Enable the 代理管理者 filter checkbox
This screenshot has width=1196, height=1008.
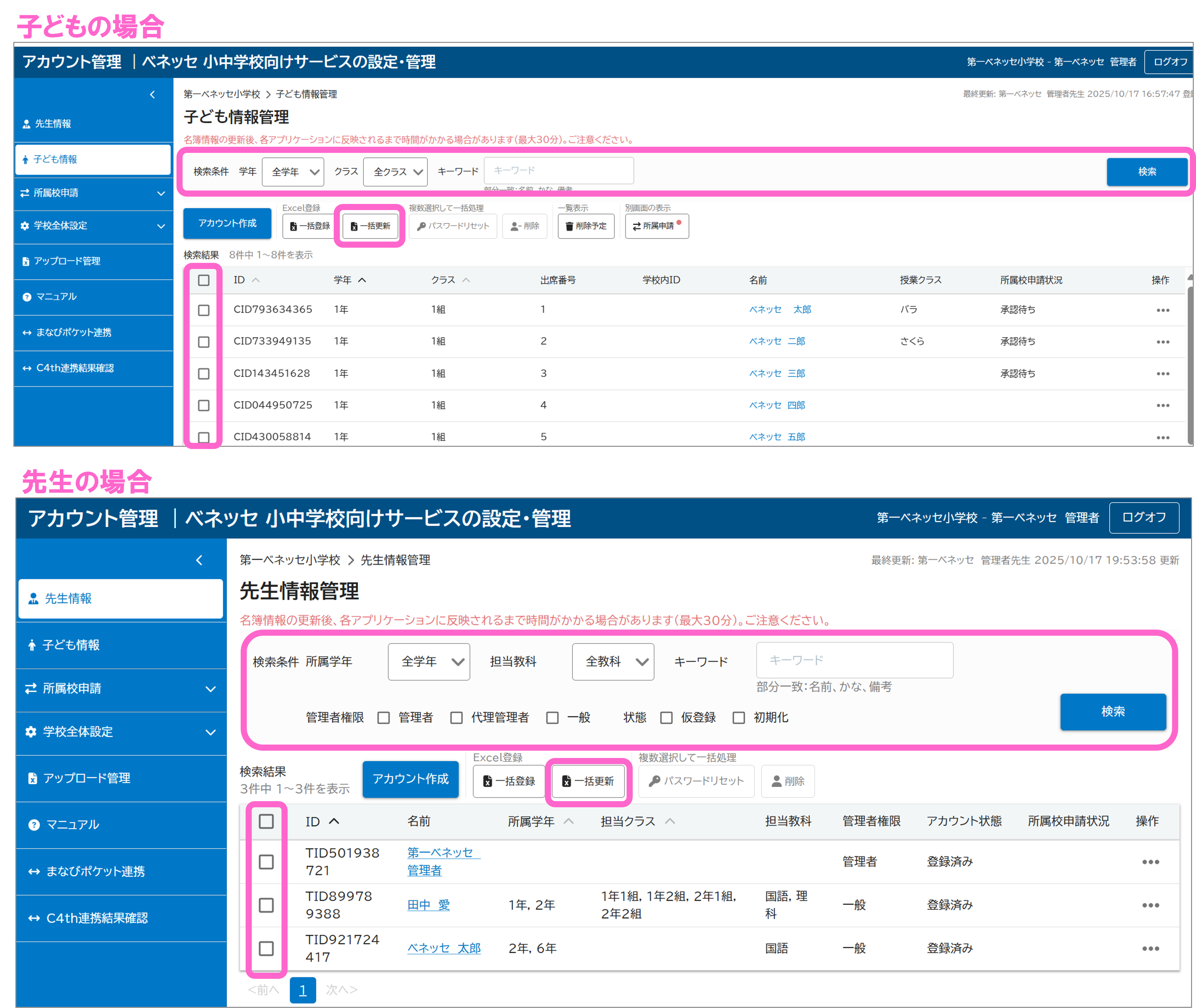[x=456, y=718]
